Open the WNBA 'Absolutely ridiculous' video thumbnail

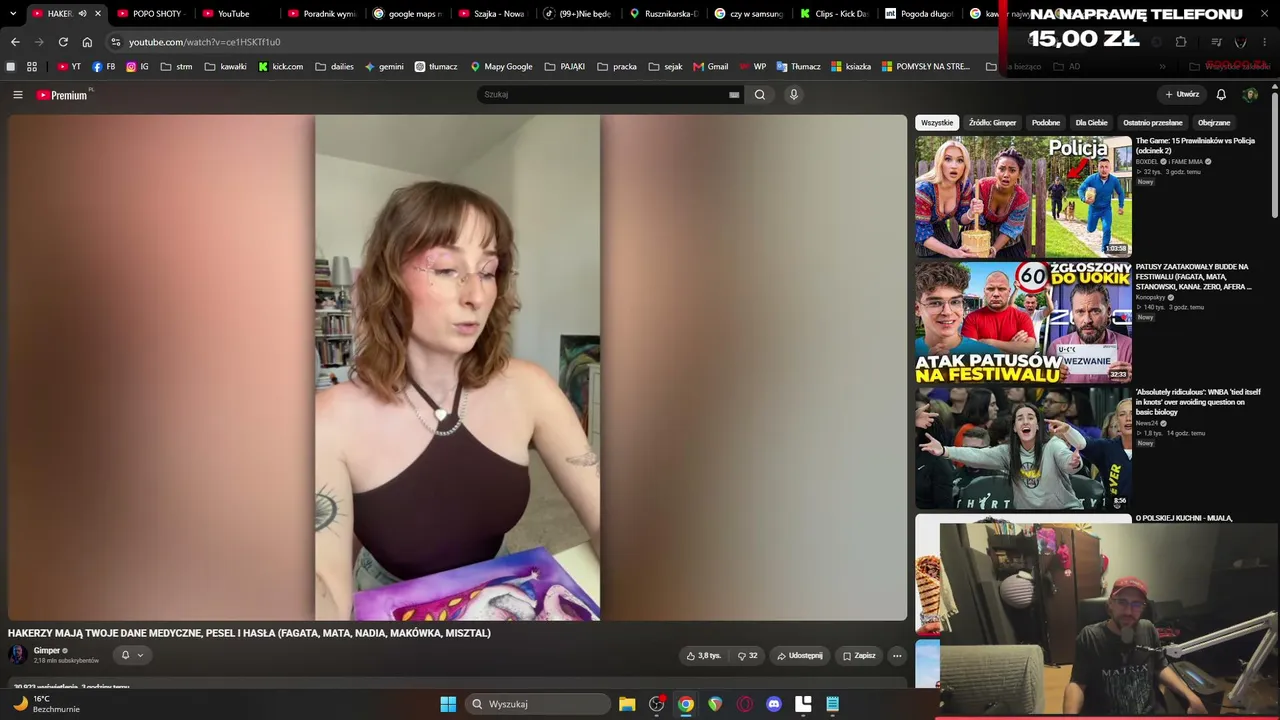(x=1023, y=449)
